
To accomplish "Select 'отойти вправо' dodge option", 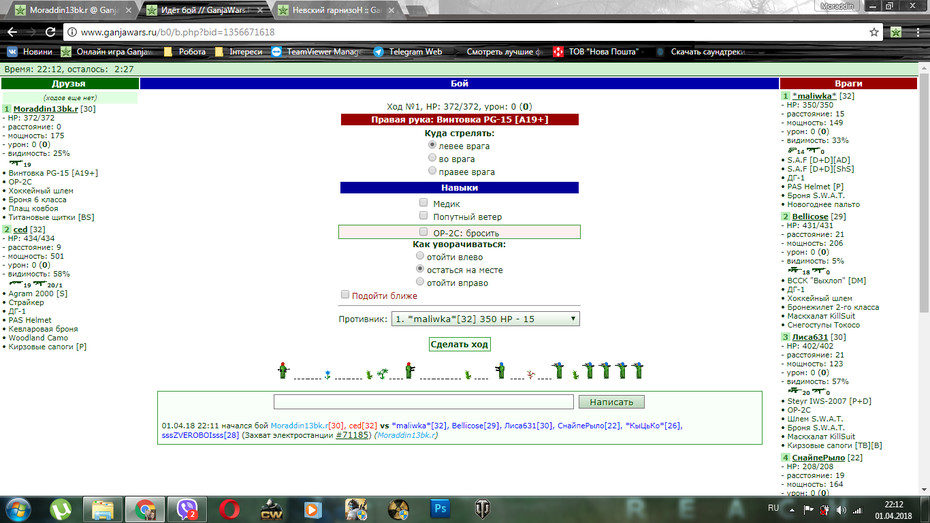I will tap(420, 282).
